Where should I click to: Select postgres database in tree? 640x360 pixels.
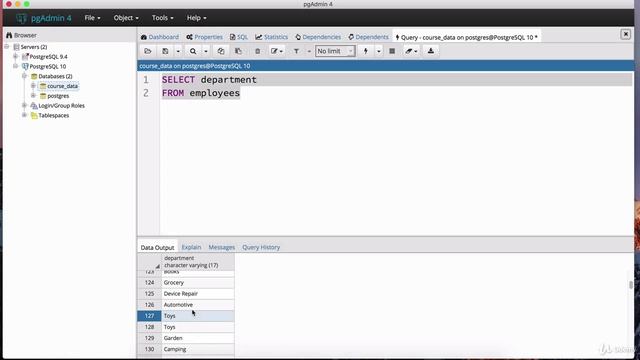58,96
